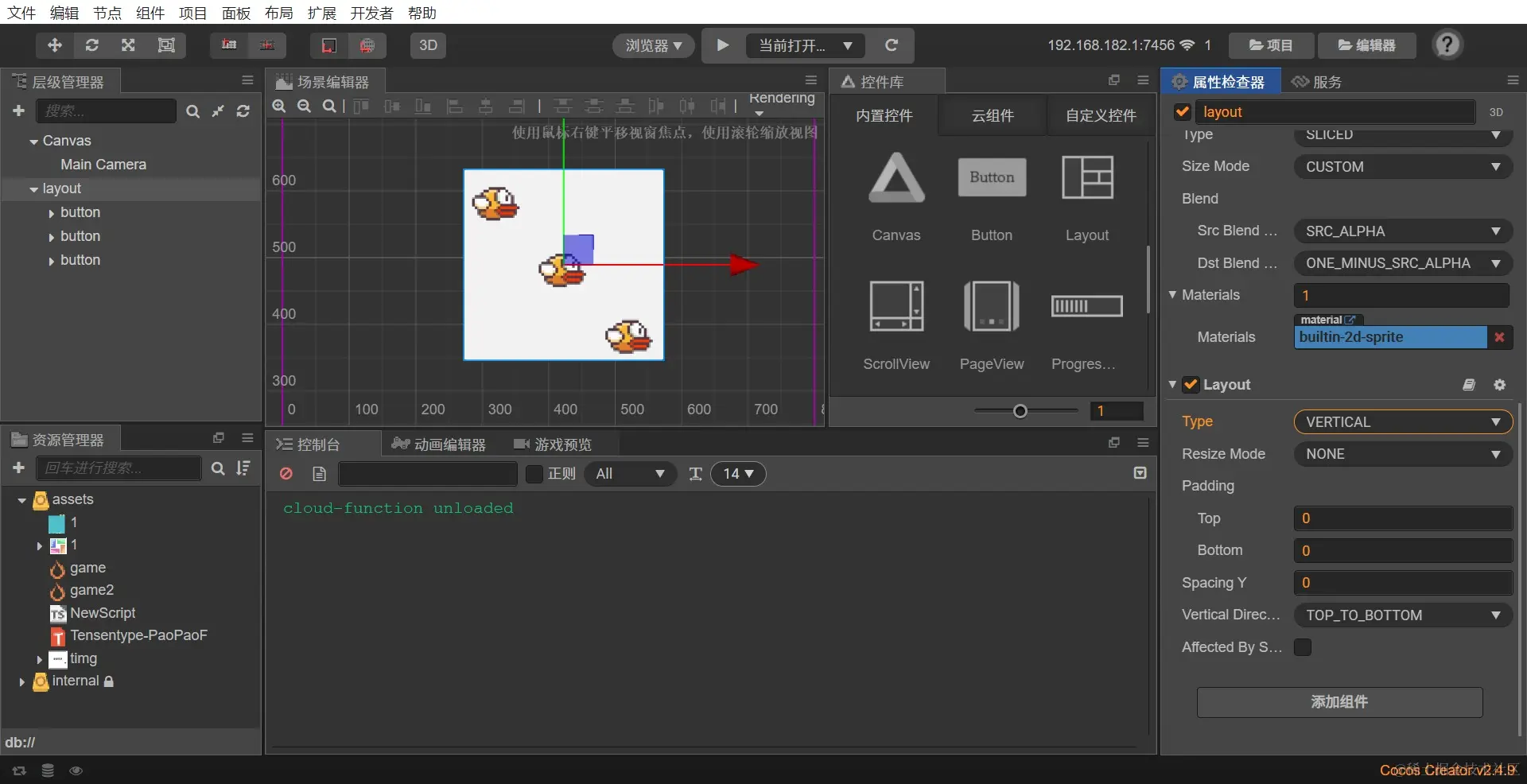1527x784 pixels.
Task: Click the 添加组件 button
Action: [x=1339, y=702]
